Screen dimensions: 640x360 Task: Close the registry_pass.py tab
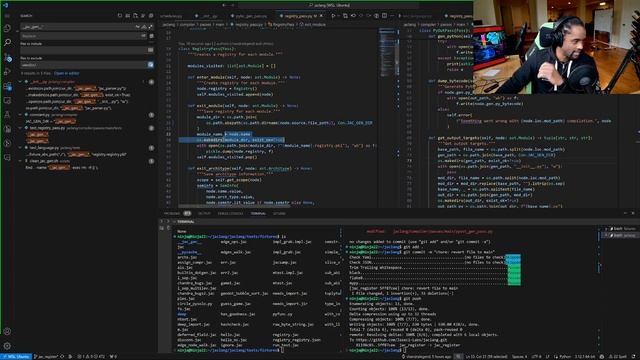321,16
